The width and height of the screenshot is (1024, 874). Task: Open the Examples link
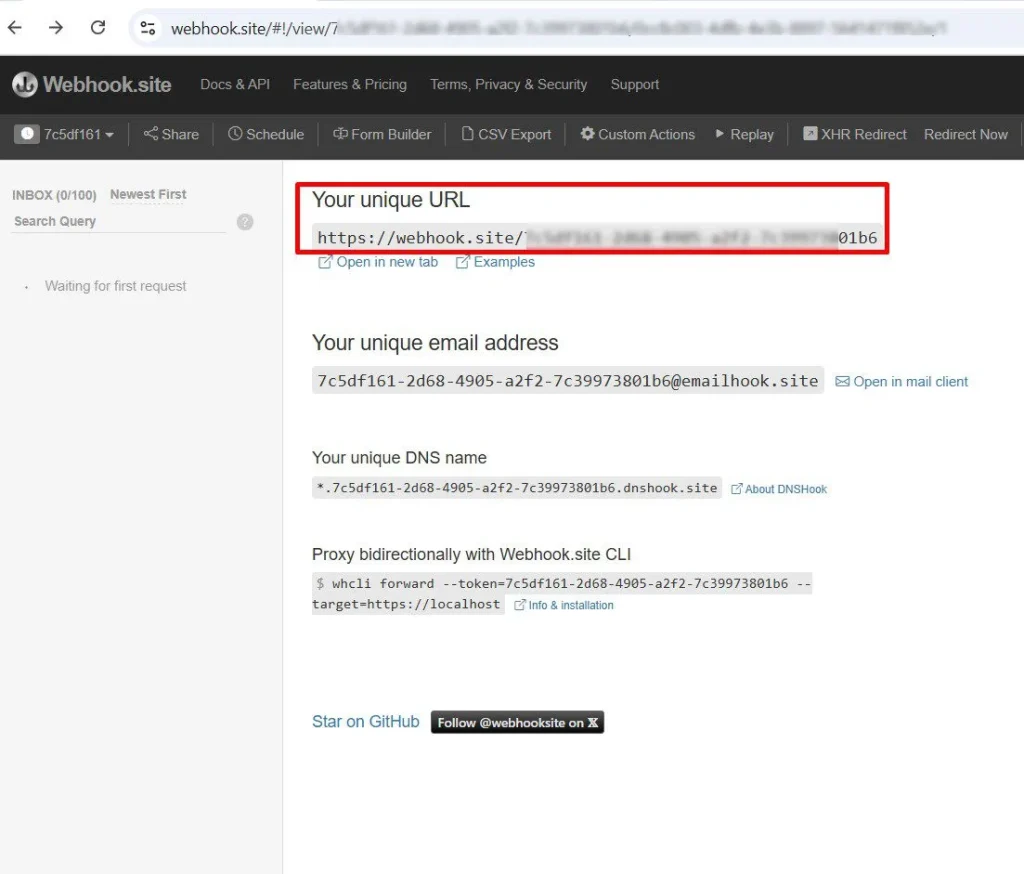495,262
